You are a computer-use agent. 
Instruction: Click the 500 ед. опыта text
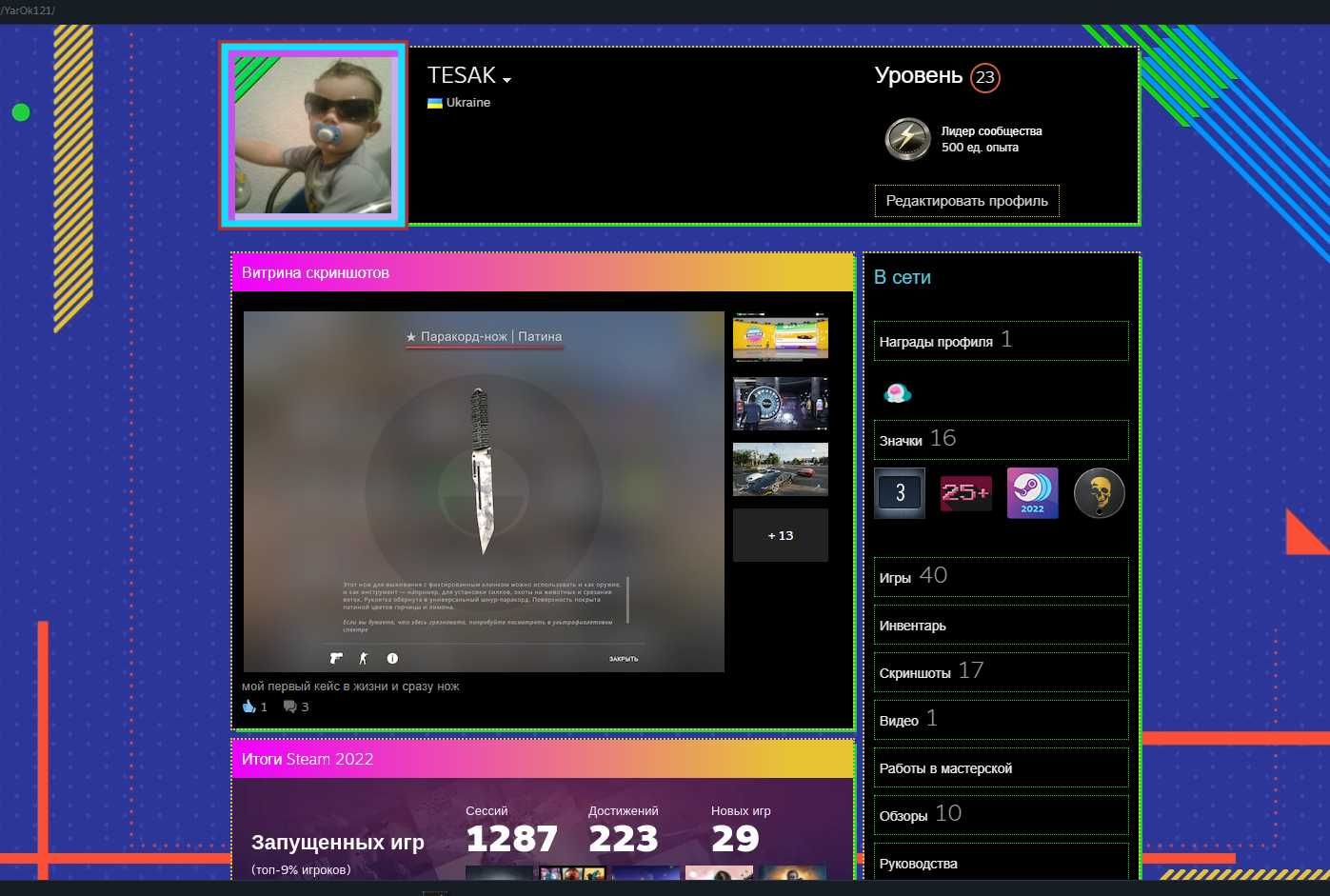980,148
